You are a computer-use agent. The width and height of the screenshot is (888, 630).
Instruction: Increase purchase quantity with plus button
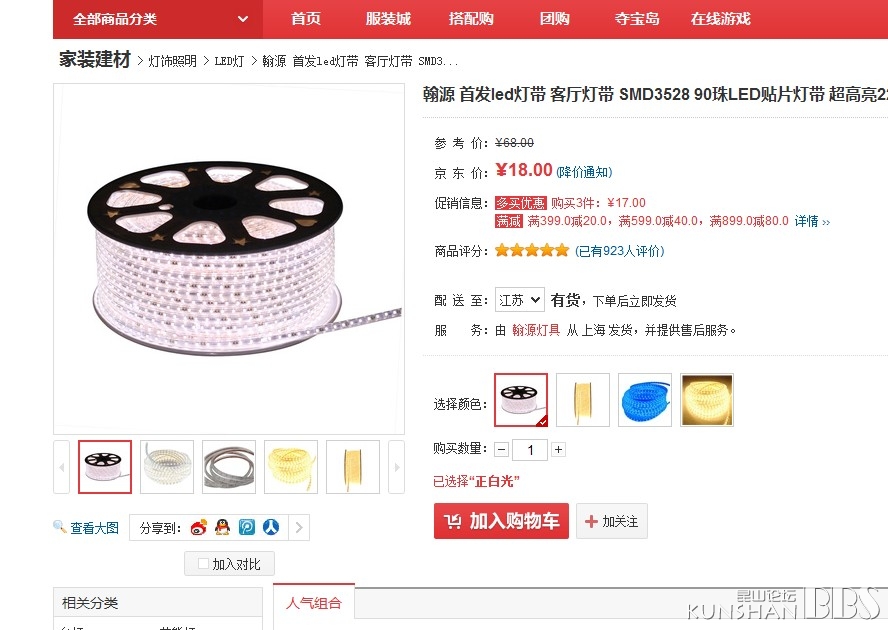[558, 449]
